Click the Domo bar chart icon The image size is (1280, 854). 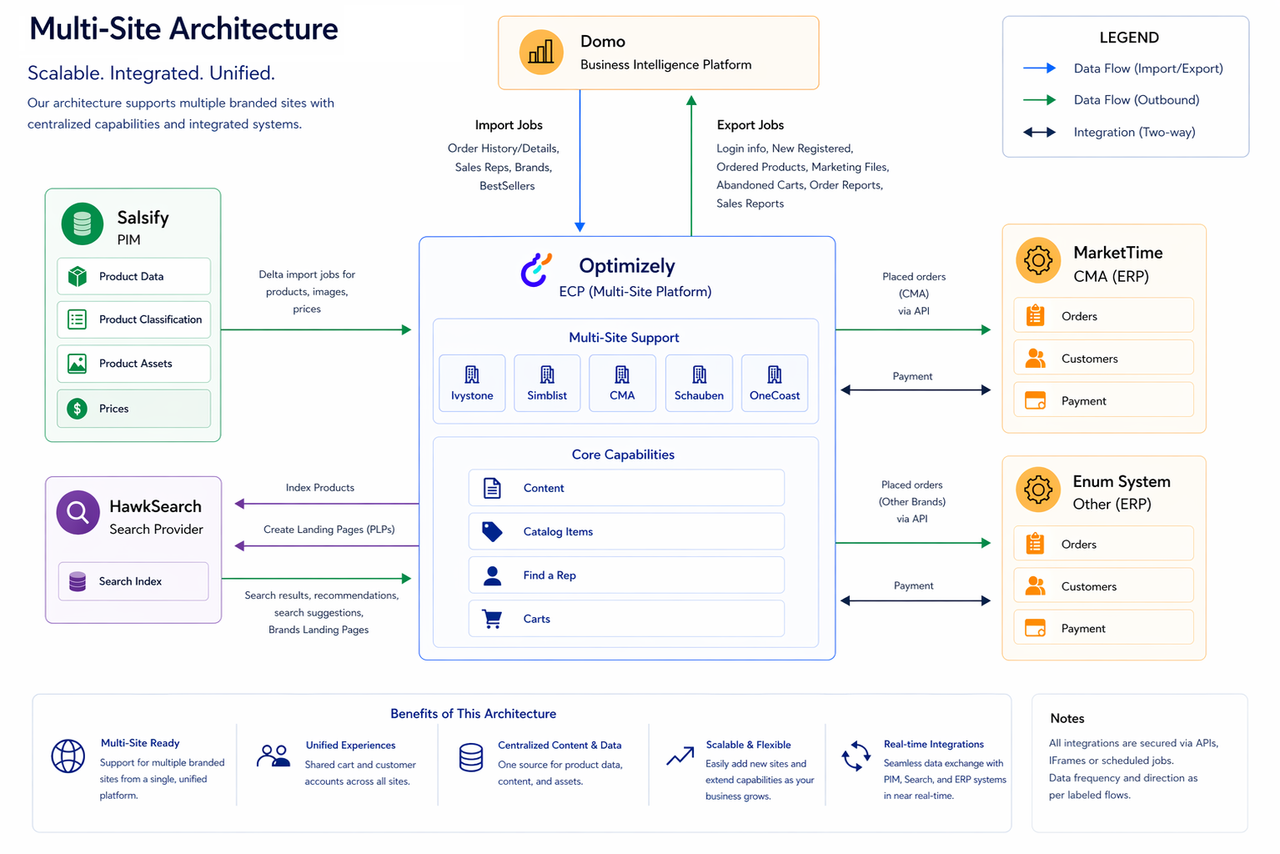(x=541, y=53)
